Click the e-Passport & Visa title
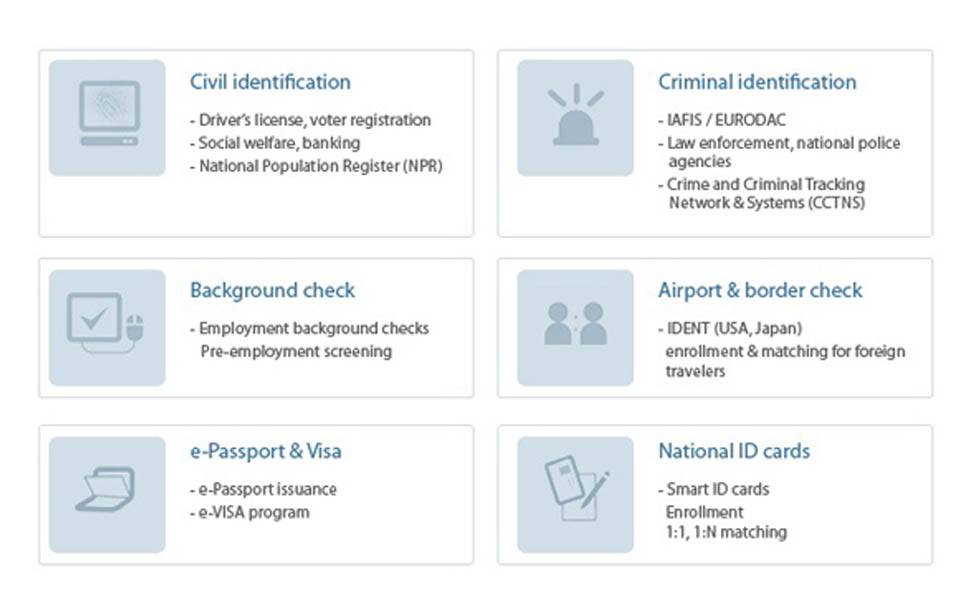The height and width of the screenshot is (615, 973). (x=266, y=451)
